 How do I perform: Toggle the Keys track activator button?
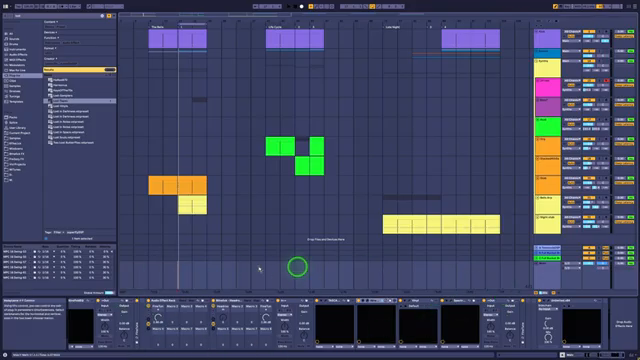[x=589, y=31]
